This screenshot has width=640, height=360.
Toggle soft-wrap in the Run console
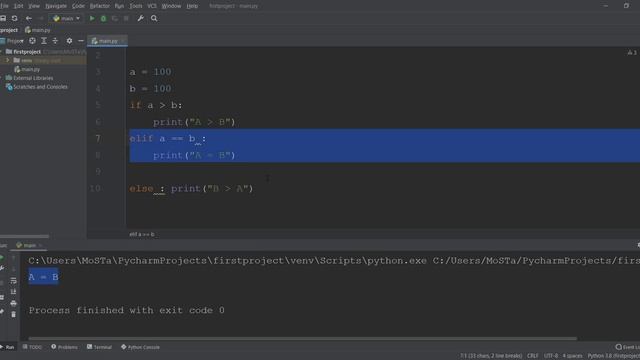click(x=13, y=280)
